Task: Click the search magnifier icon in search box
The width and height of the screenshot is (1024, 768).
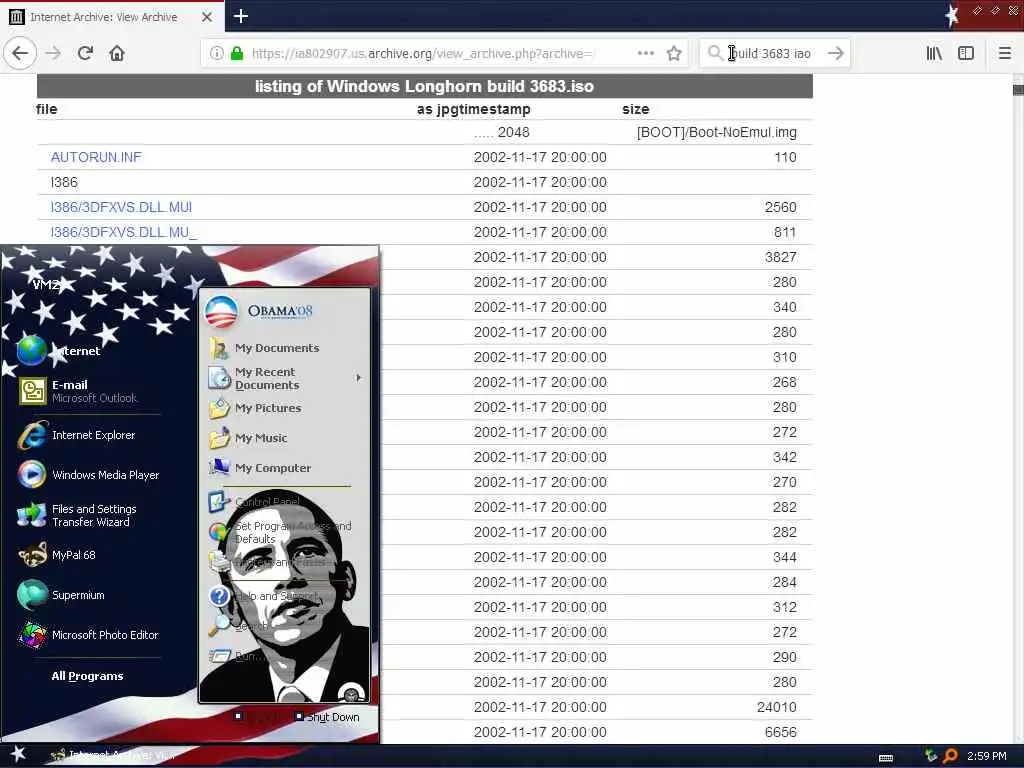Action: (x=714, y=53)
